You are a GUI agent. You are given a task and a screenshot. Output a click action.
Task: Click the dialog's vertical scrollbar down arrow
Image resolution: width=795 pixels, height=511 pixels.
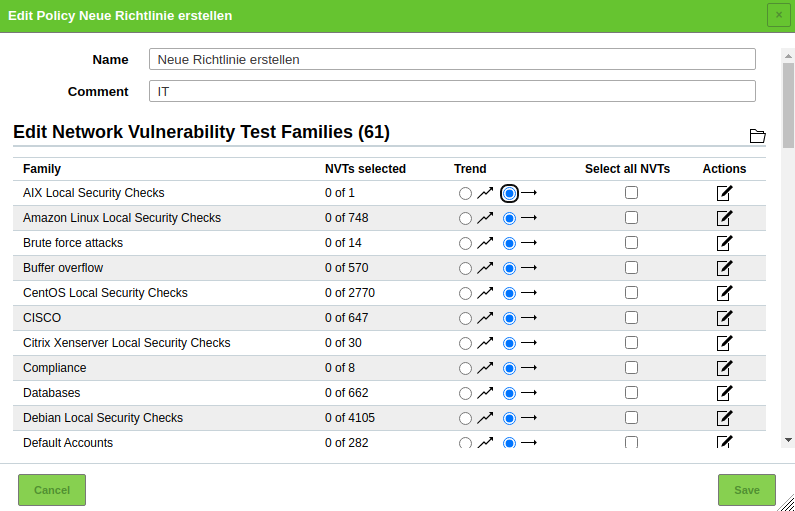[x=788, y=440]
